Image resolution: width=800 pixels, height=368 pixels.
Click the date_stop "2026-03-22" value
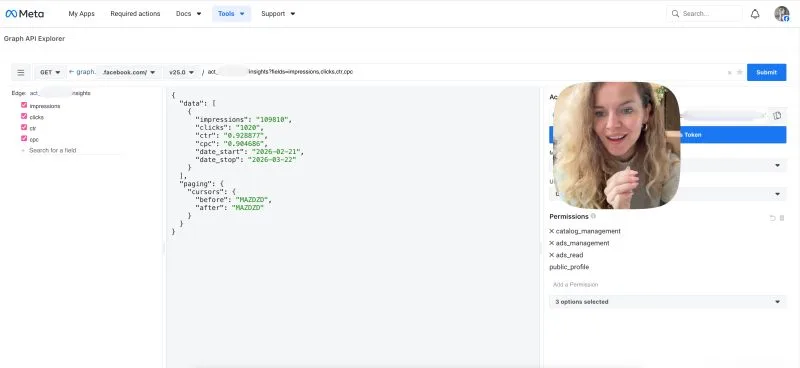[271, 160]
